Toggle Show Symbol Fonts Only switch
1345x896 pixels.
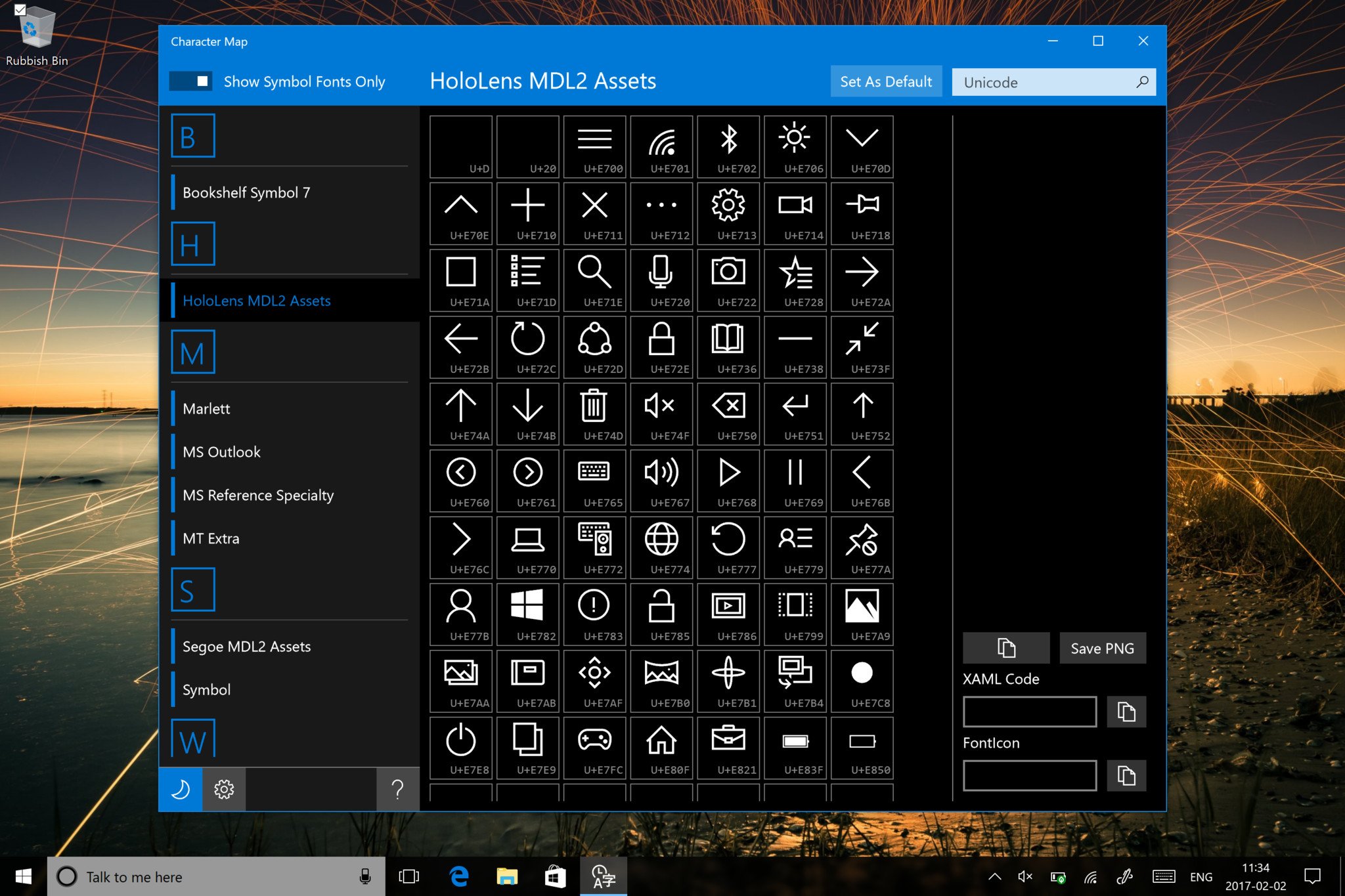pos(190,81)
